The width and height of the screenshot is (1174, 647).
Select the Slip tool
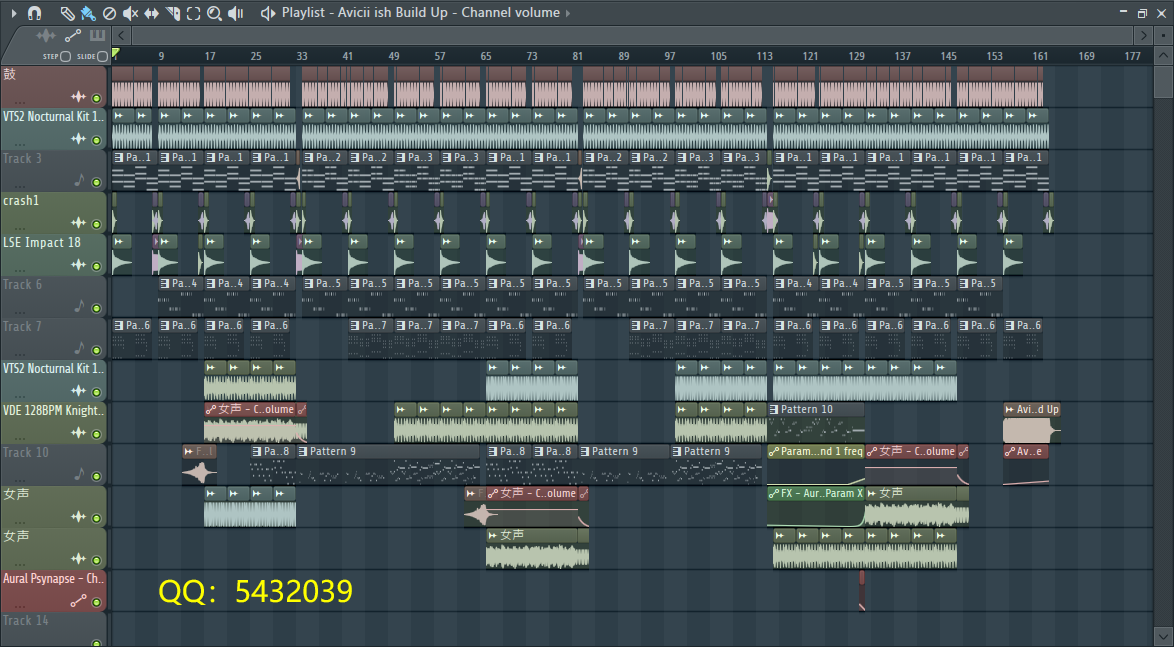(151, 13)
